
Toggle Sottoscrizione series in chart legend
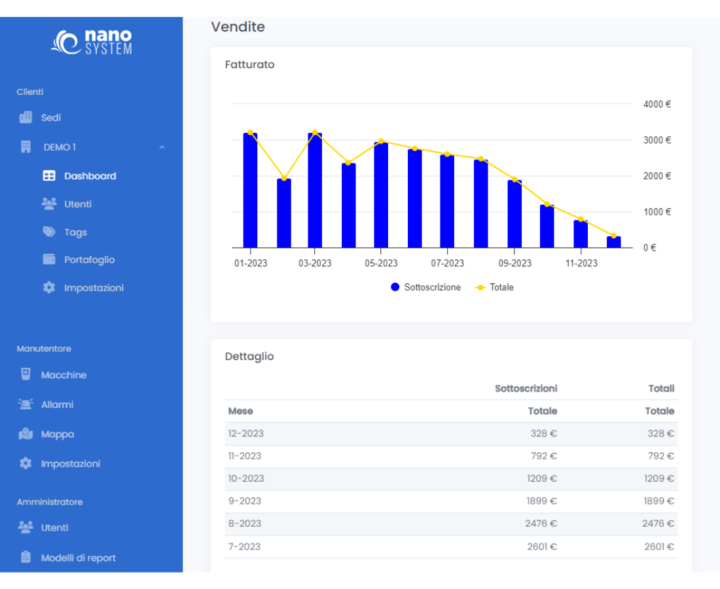click(x=426, y=287)
